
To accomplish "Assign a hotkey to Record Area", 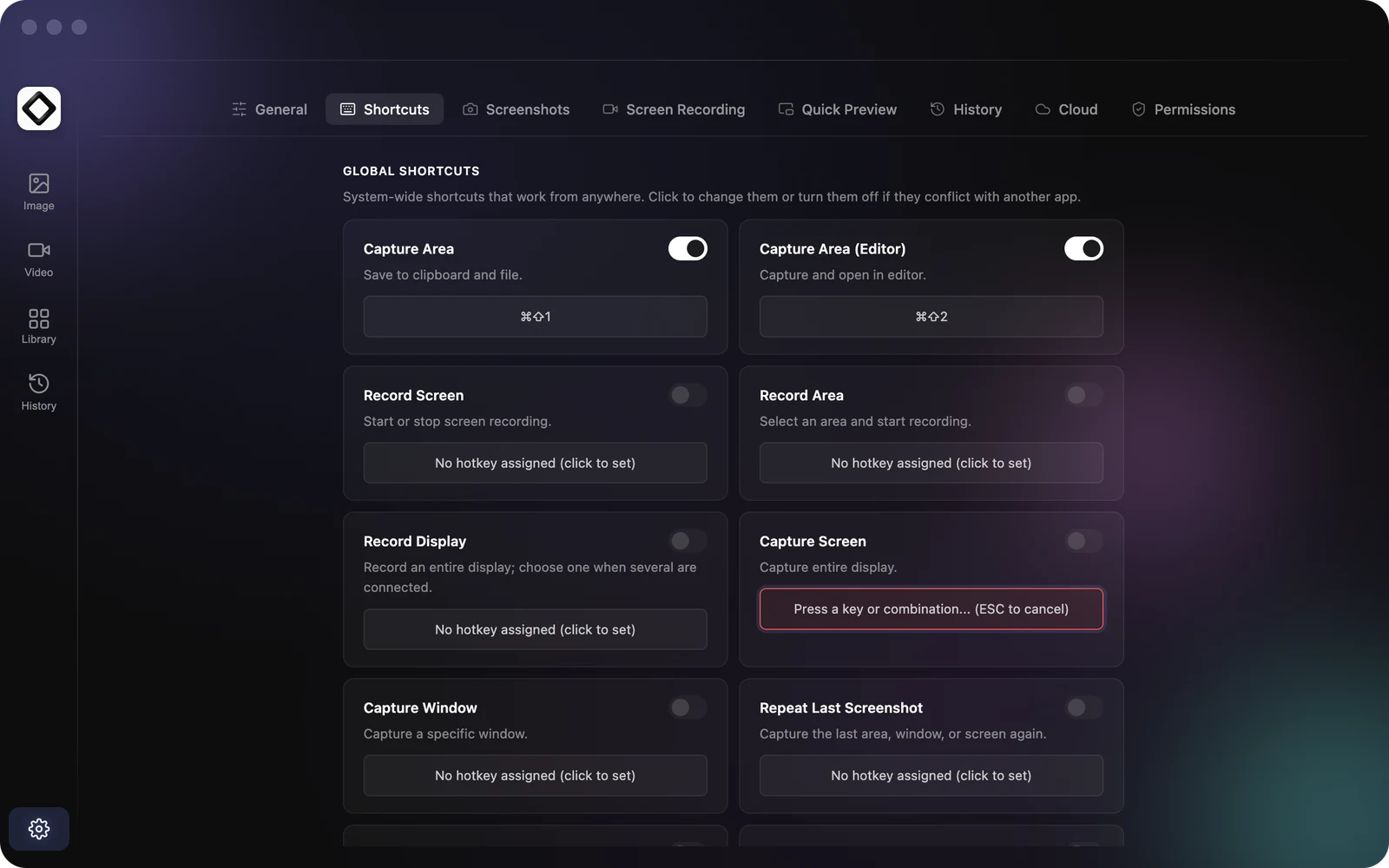I will click(931, 463).
